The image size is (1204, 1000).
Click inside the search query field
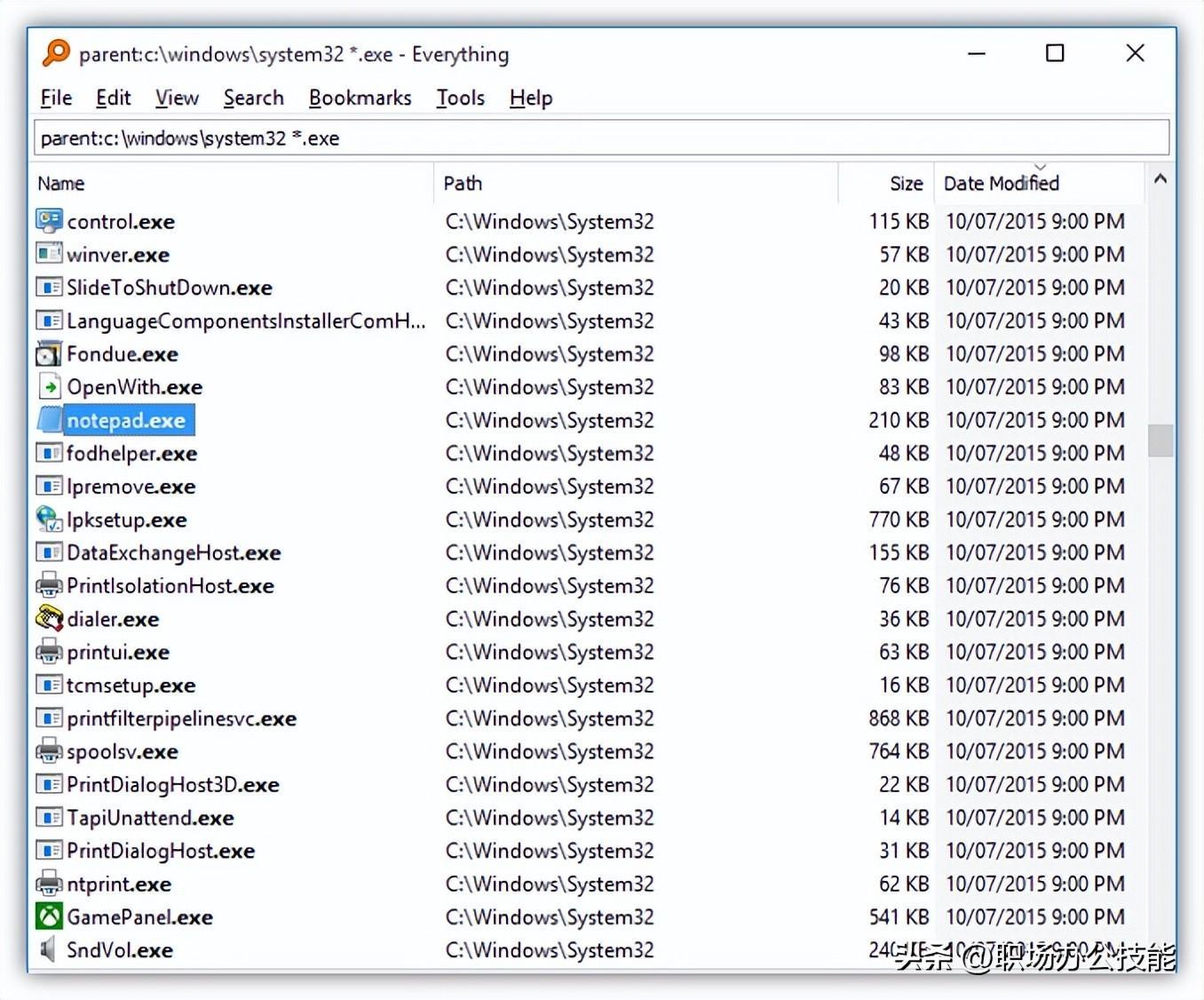pos(601,138)
